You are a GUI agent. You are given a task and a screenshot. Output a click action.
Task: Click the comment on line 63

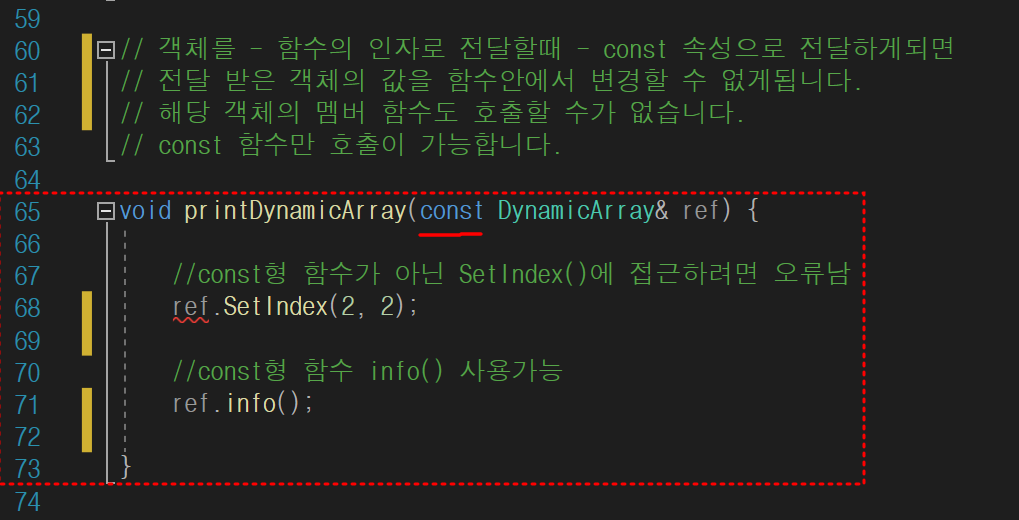click(341, 146)
